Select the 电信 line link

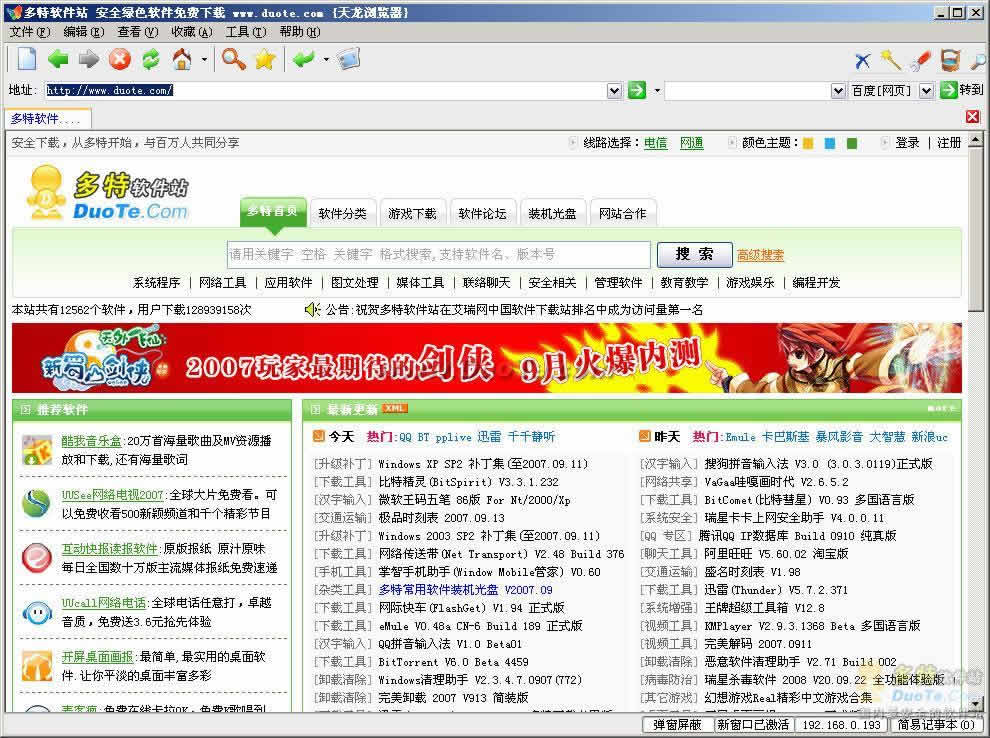[x=655, y=143]
